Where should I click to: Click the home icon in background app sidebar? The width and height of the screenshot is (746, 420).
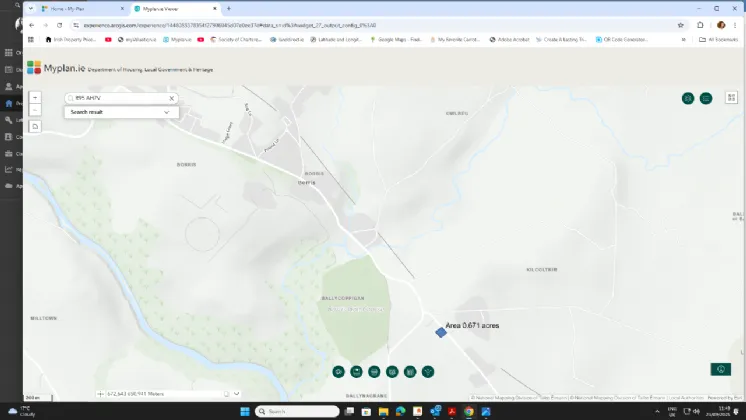[9, 103]
